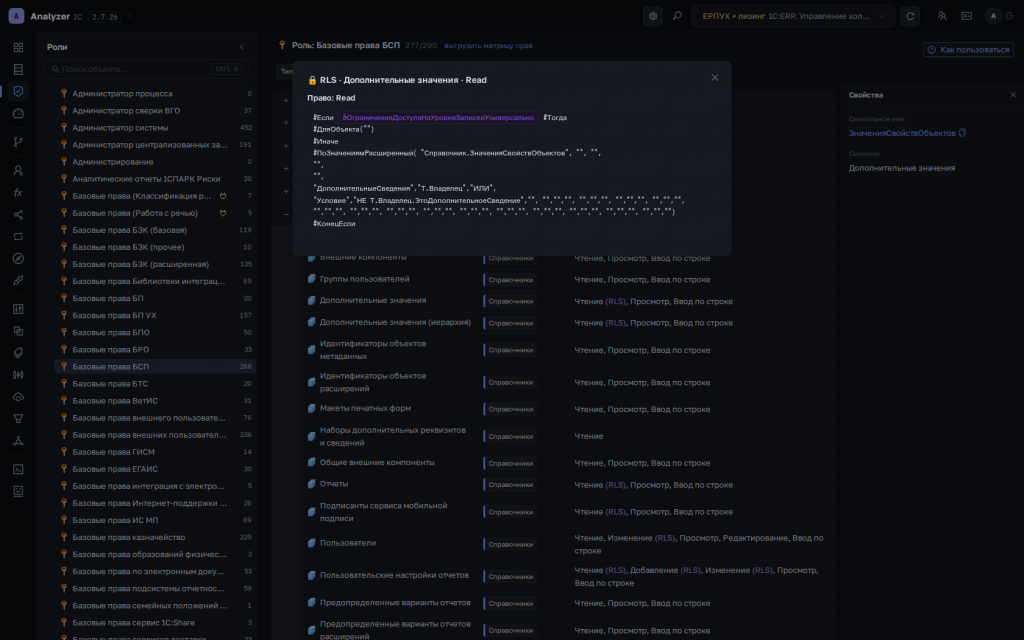Select the Администратор процесса role

click(155, 93)
